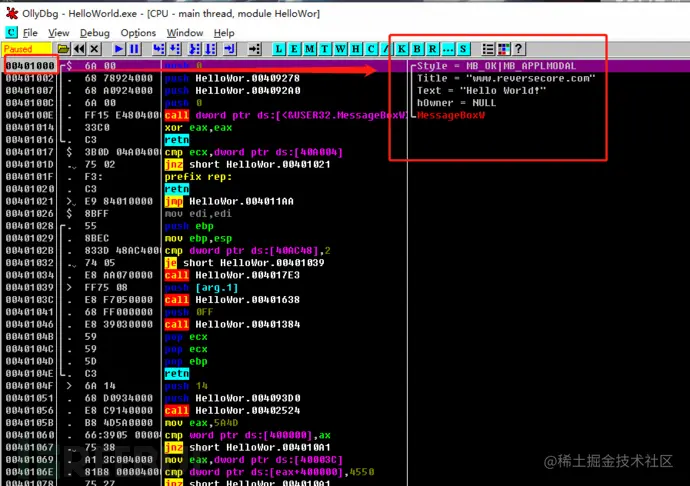Open References window with R button
690x486 pixels.
(x=433, y=49)
